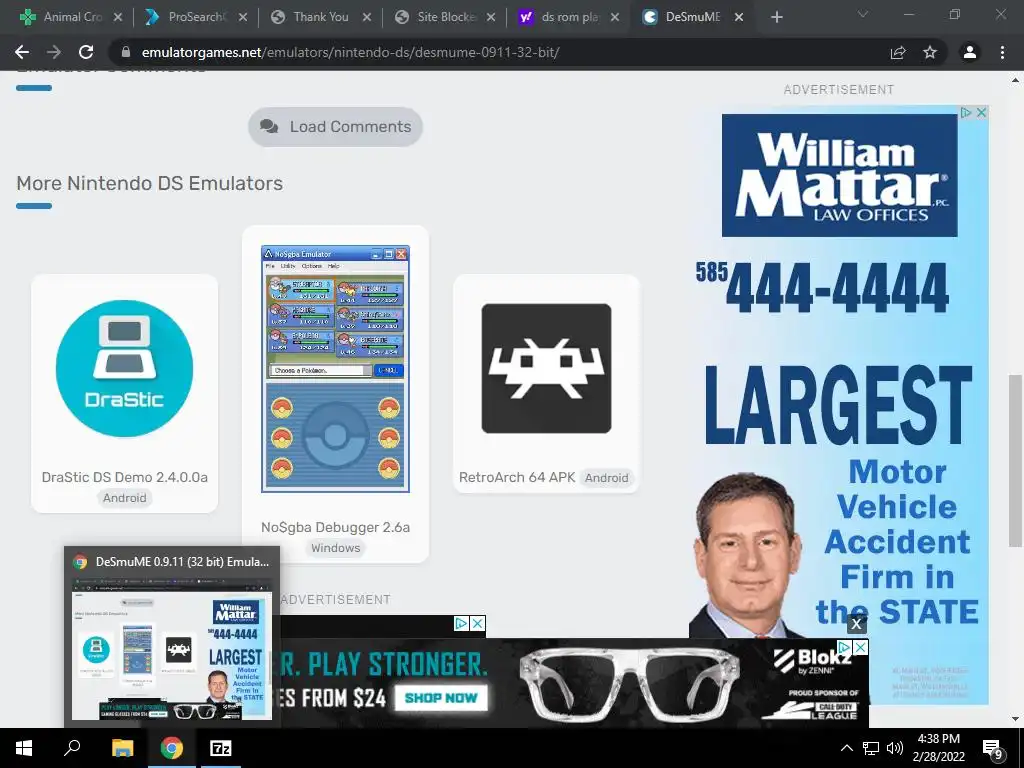The image size is (1024, 768).
Task: Open the tab search chevron
Action: click(x=863, y=14)
